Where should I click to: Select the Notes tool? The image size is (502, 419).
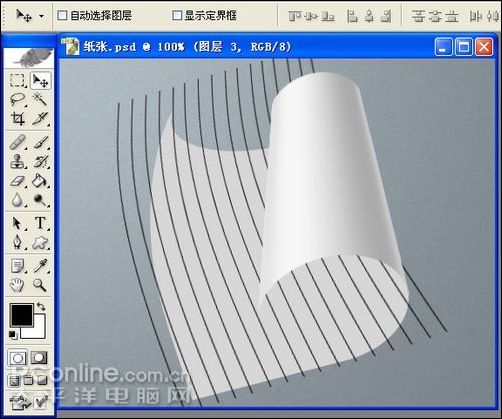pos(17,266)
